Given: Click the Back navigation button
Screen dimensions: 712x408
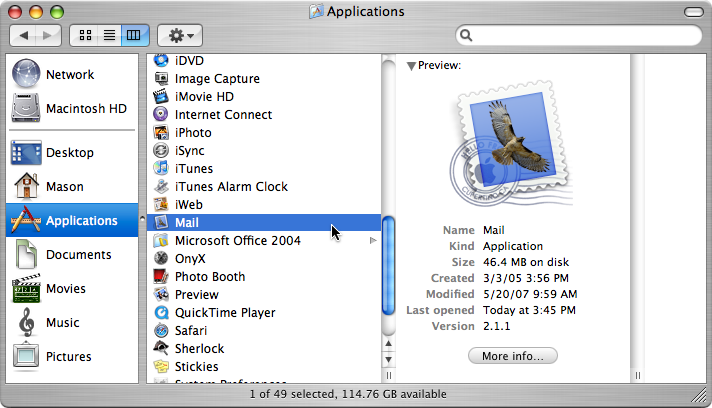Looking at the screenshot, I should click(x=23, y=35).
